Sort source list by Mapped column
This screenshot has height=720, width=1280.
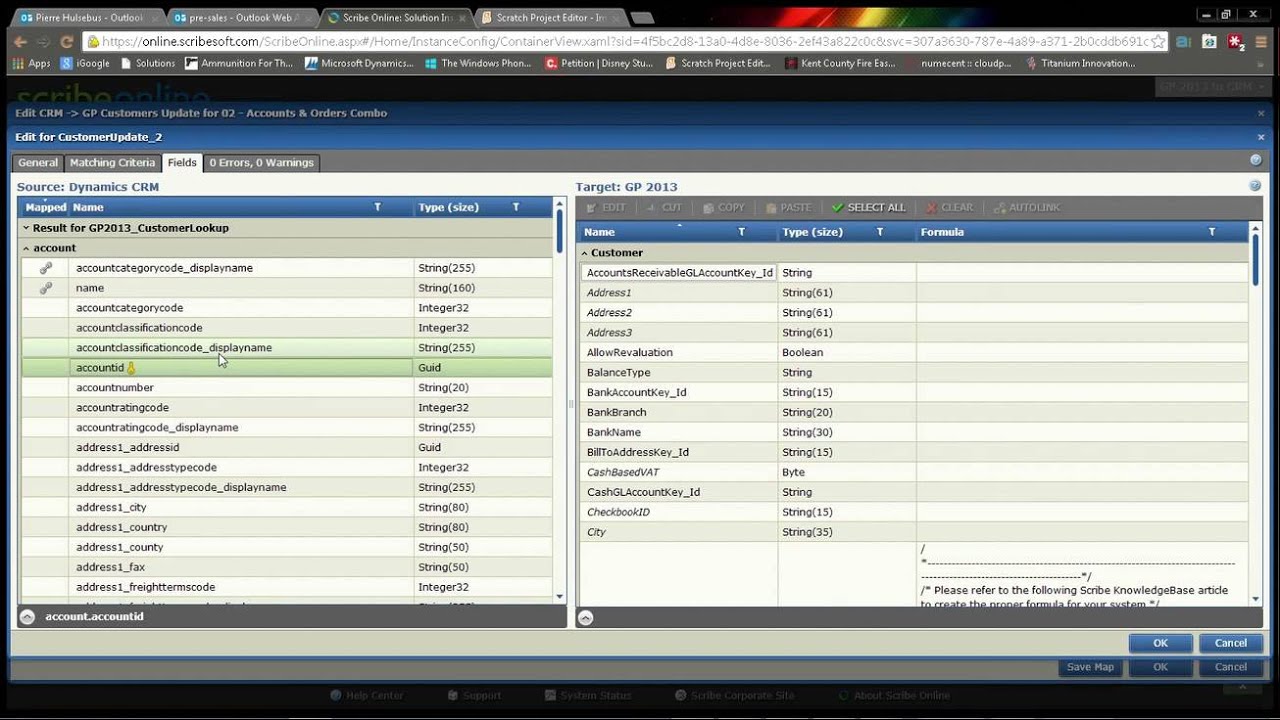click(x=45, y=207)
